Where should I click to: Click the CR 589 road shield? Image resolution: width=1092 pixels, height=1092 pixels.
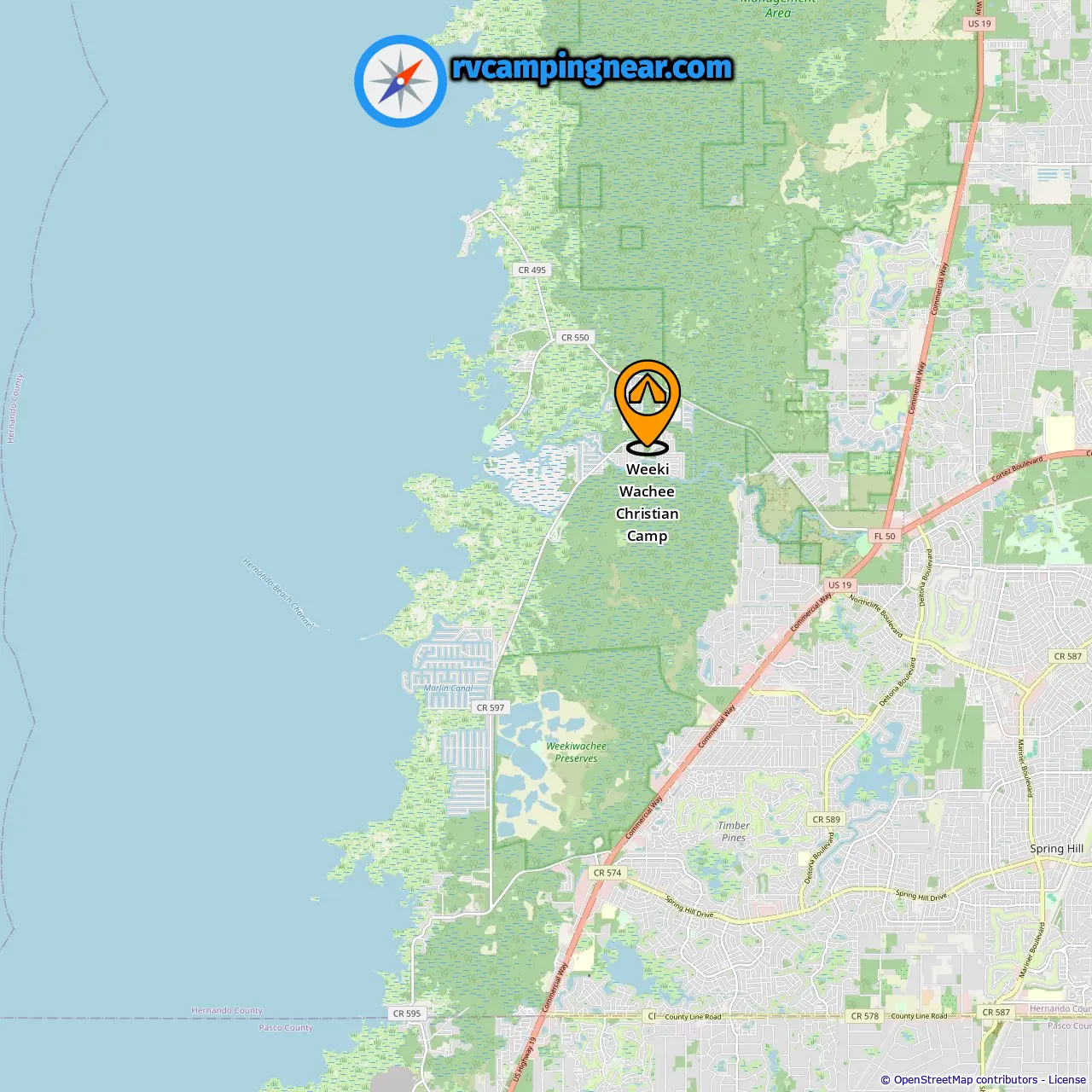[x=827, y=819]
